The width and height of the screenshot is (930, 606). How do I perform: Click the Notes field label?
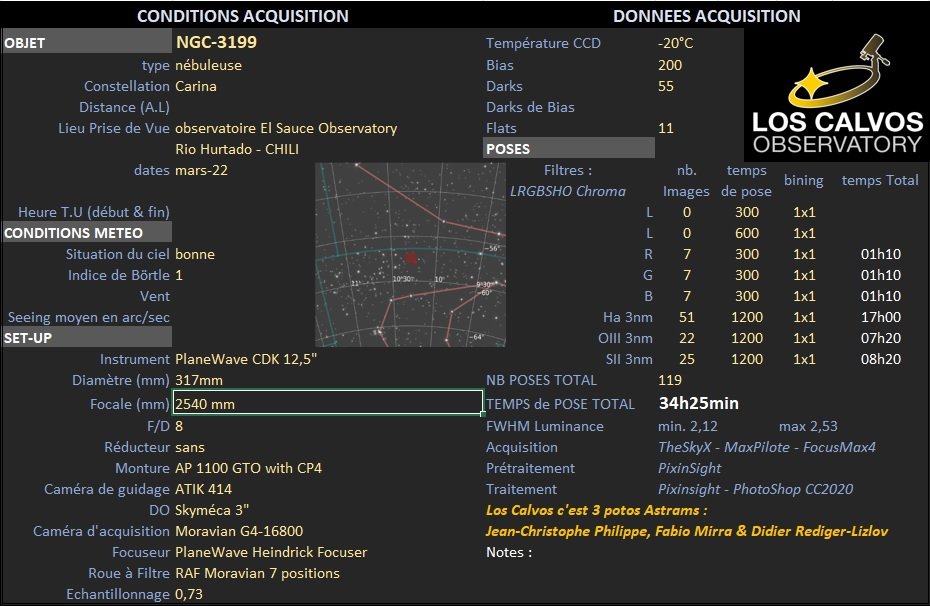pyautogui.click(x=509, y=552)
